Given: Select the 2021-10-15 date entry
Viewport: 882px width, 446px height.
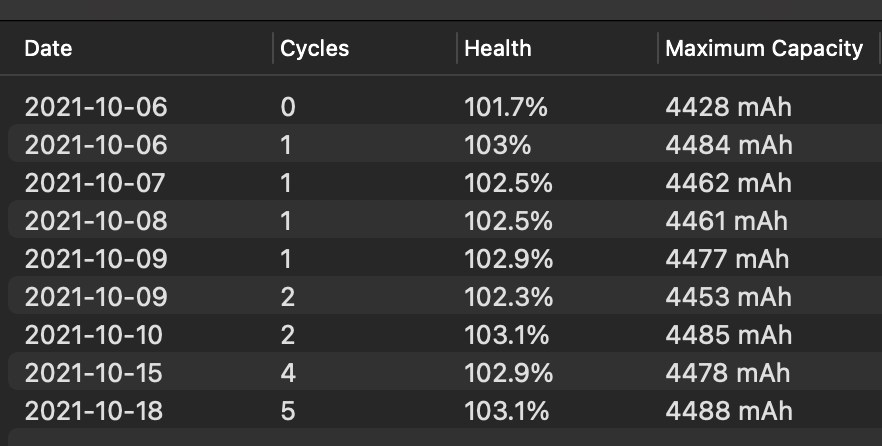Looking at the screenshot, I should (95, 373).
